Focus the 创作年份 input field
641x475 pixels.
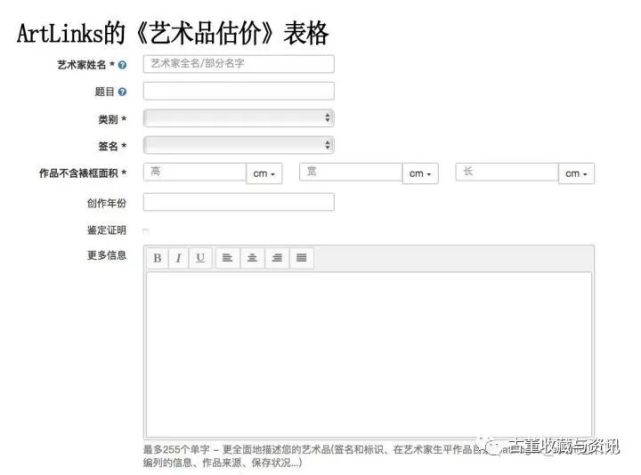(239, 202)
